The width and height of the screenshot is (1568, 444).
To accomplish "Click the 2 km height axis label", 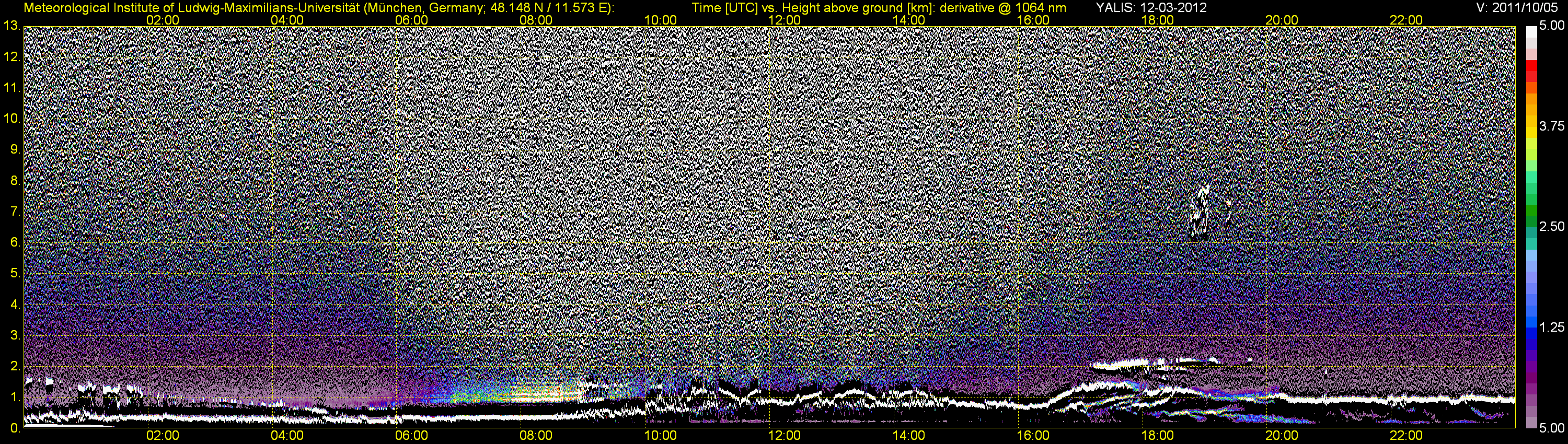I will coord(15,366).
